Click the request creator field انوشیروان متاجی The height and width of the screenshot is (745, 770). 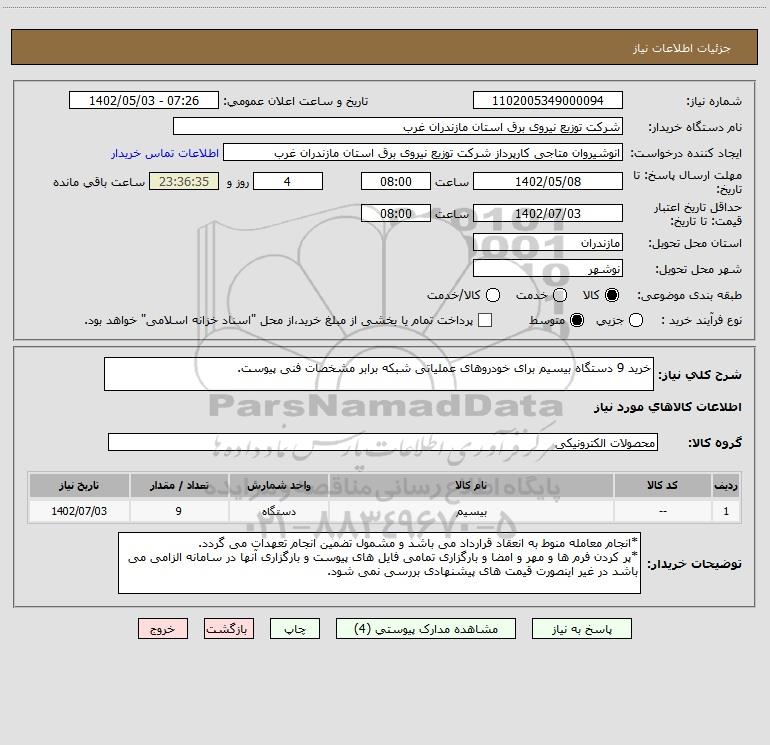pos(423,153)
